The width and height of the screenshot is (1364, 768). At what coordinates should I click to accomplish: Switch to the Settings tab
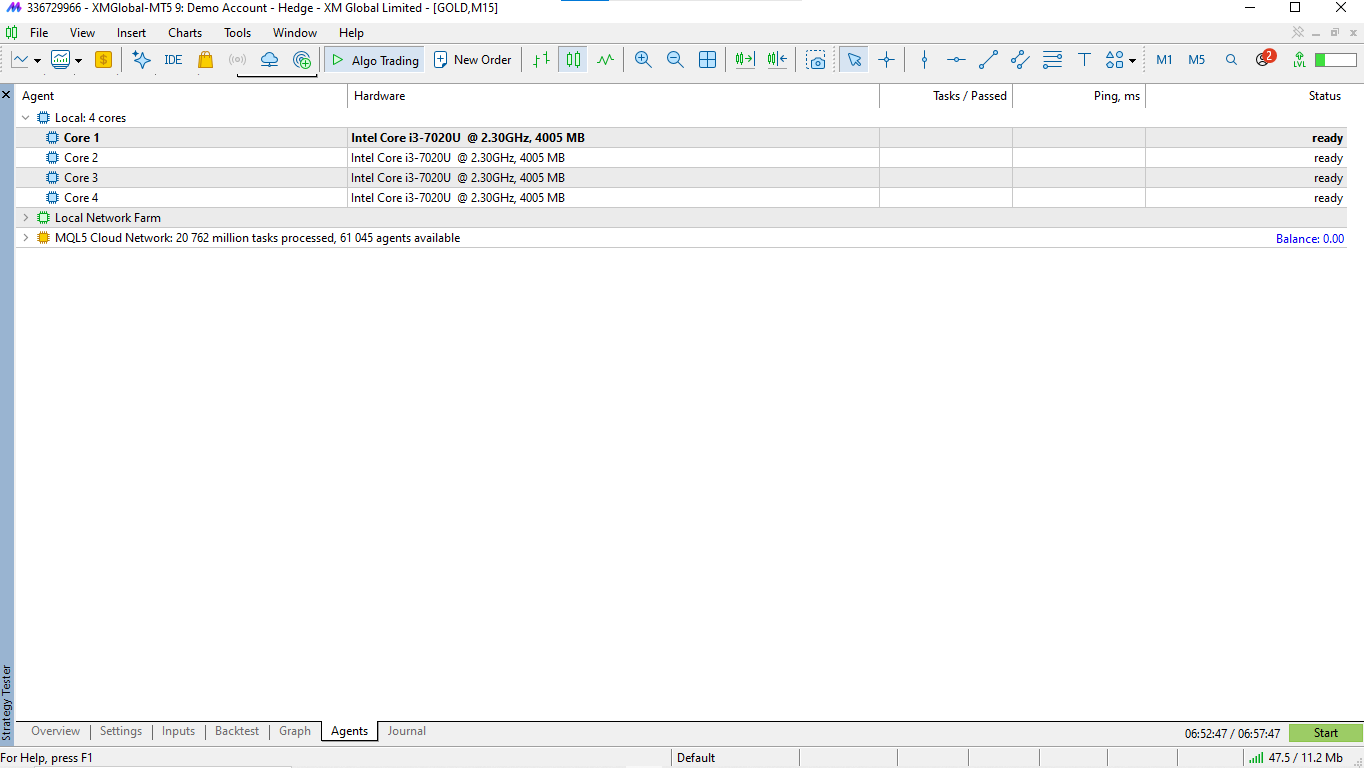point(121,731)
